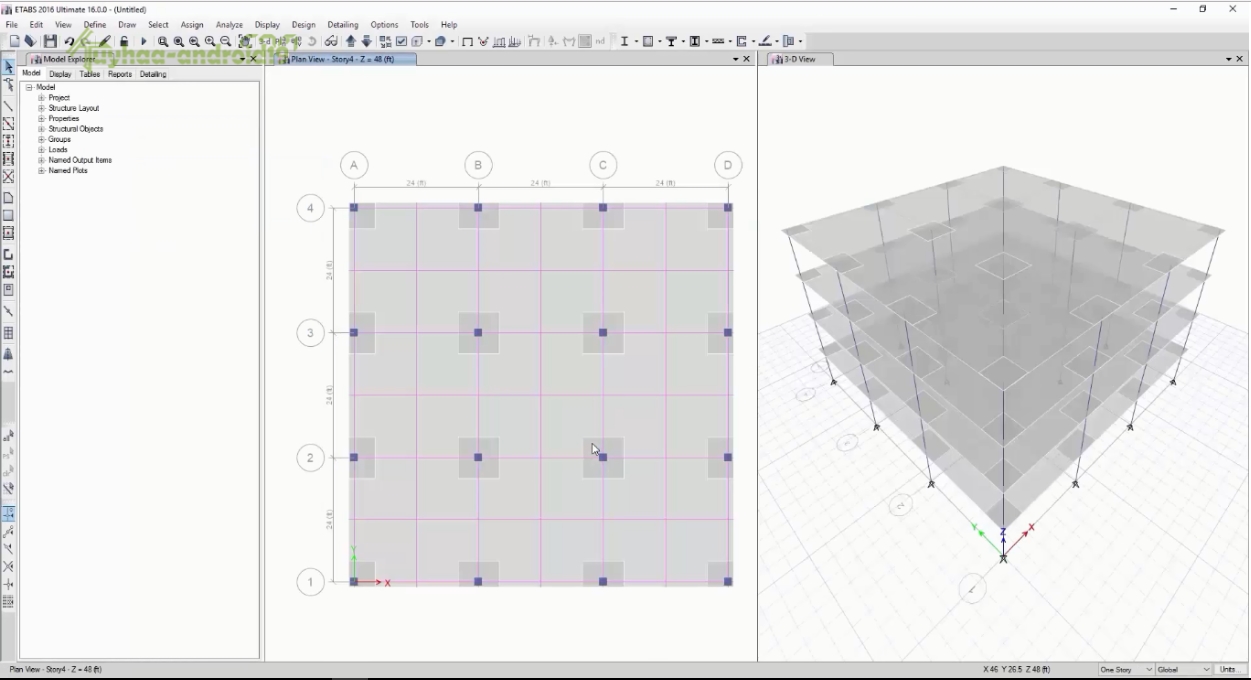Set the 3-d view from toolbar
Screen dimensions: 1251x680
264,41
